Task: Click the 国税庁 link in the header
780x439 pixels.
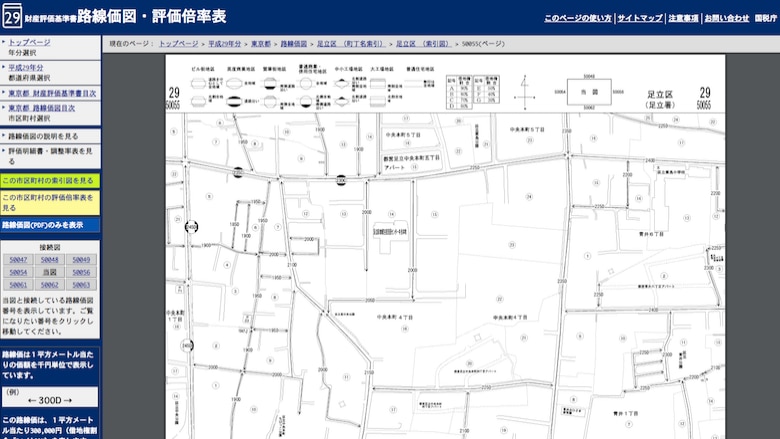Action: pos(766,18)
